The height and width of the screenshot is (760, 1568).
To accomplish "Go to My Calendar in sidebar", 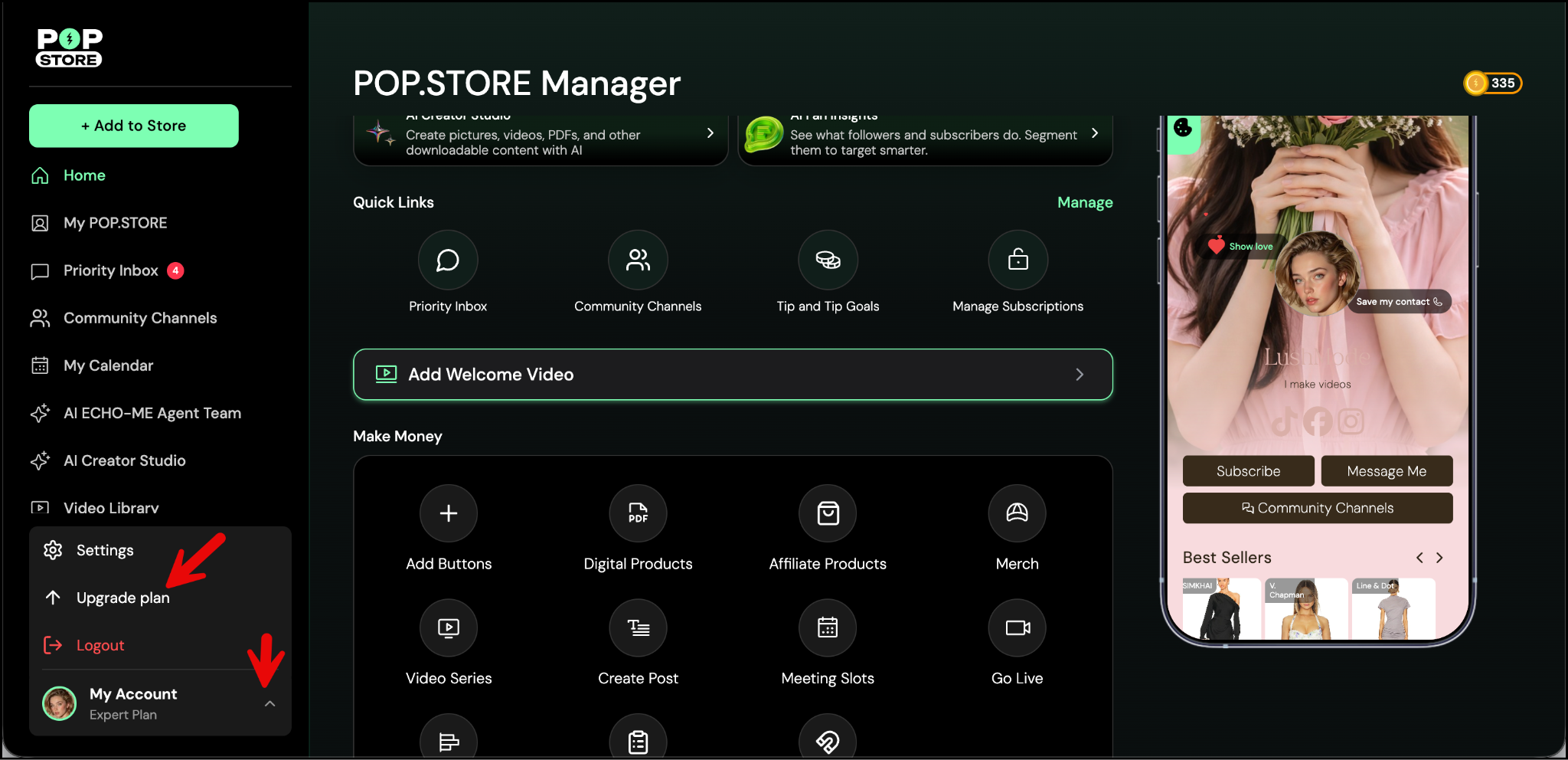I will point(108,365).
